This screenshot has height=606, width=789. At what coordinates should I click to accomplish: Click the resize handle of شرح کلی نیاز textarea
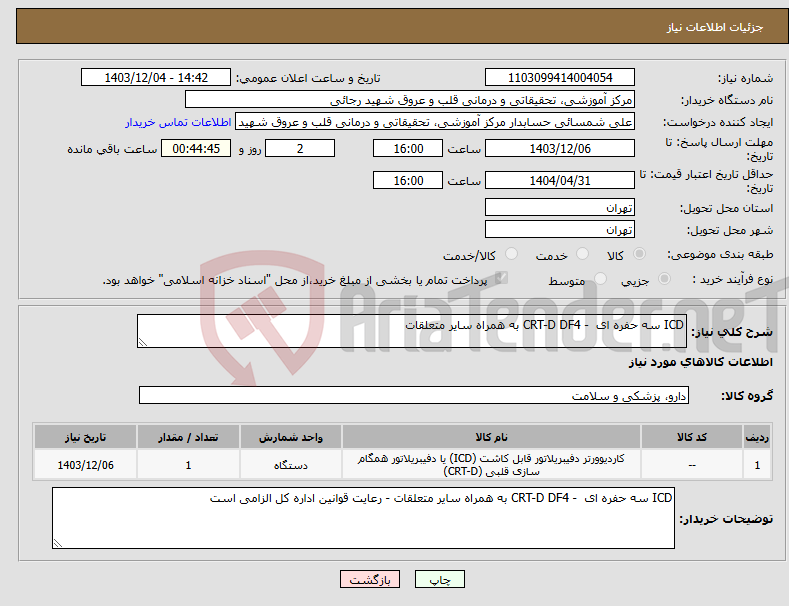coord(143,342)
